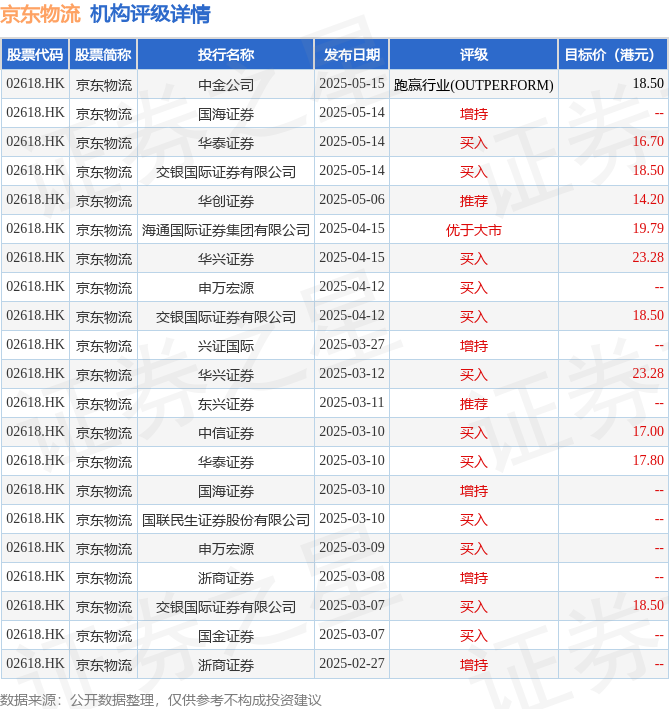Click 华创证券 cell
The width and height of the screenshot is (669, 709).
[x=226, y=201]
